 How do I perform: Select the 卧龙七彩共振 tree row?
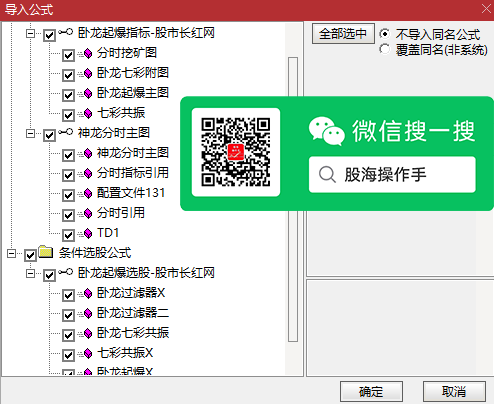pos(133,333)
